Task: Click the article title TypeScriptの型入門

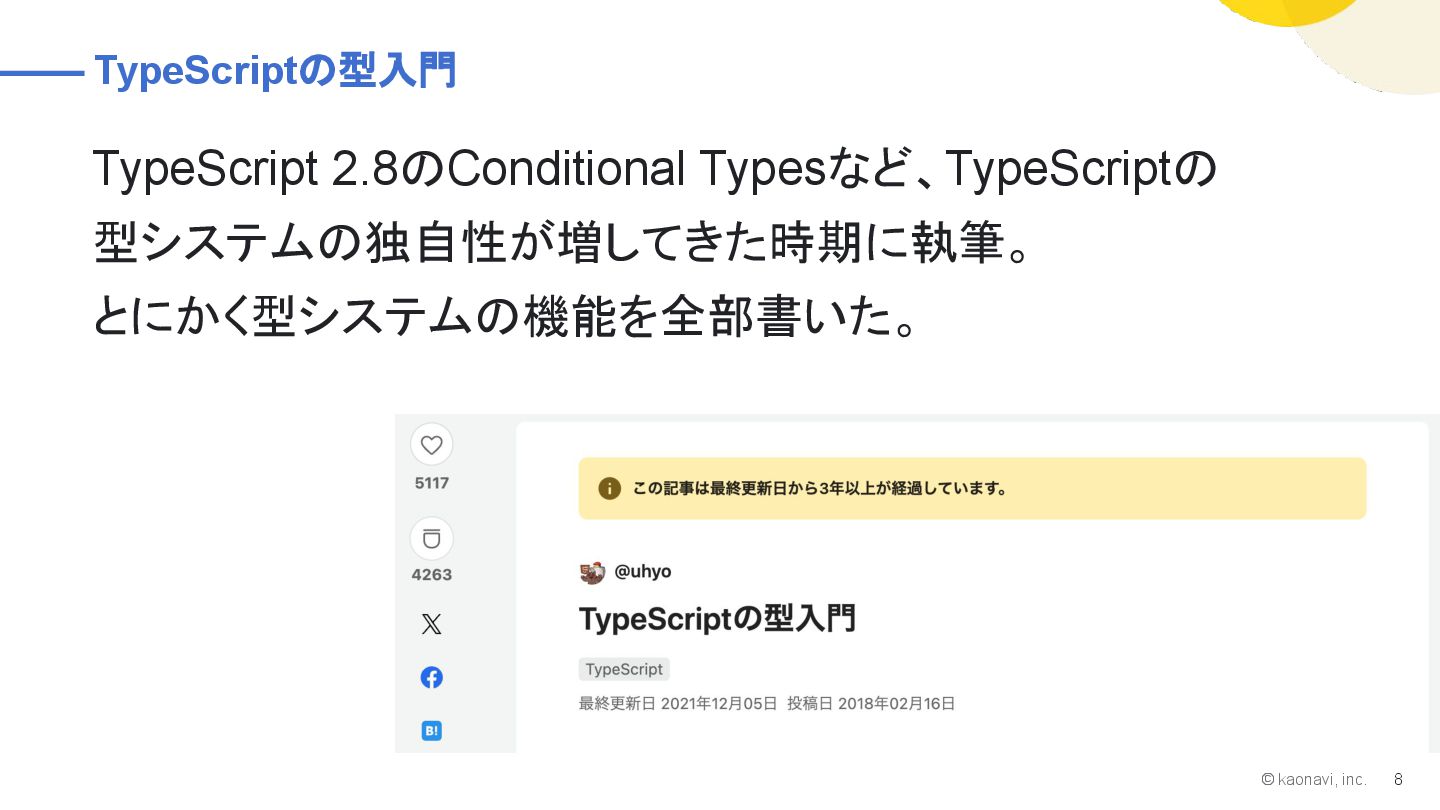Action: [717, 619]
